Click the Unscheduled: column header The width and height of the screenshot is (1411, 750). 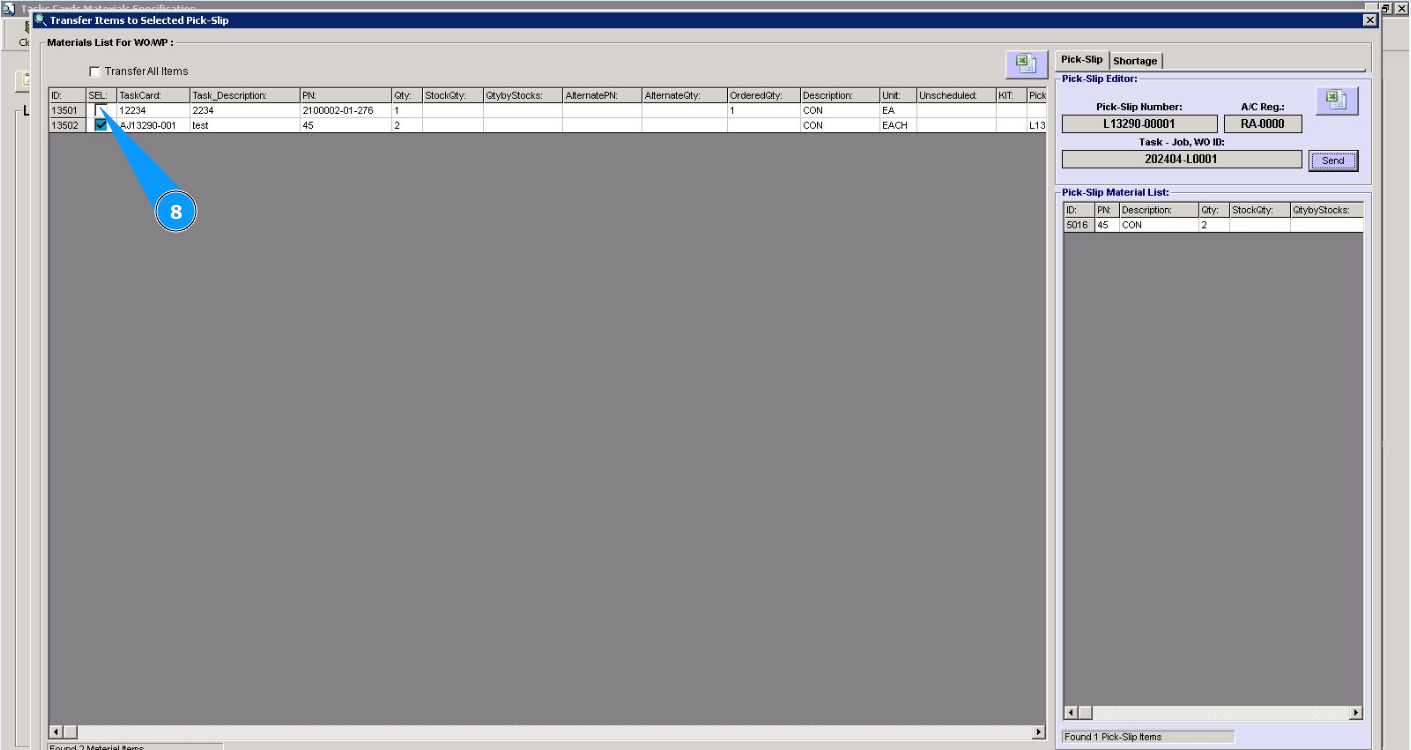(x=955, y=96)
